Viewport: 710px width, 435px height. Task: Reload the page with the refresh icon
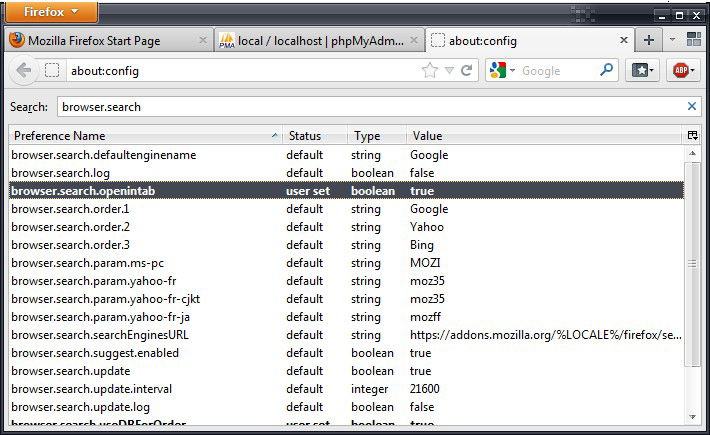coord(466,71)
